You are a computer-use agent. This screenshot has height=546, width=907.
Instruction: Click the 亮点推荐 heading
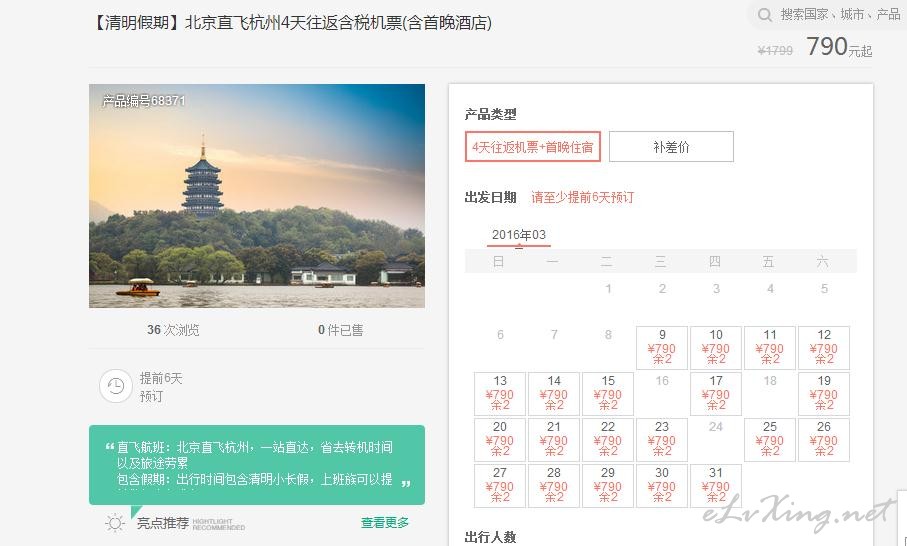(x=163, y=523)
